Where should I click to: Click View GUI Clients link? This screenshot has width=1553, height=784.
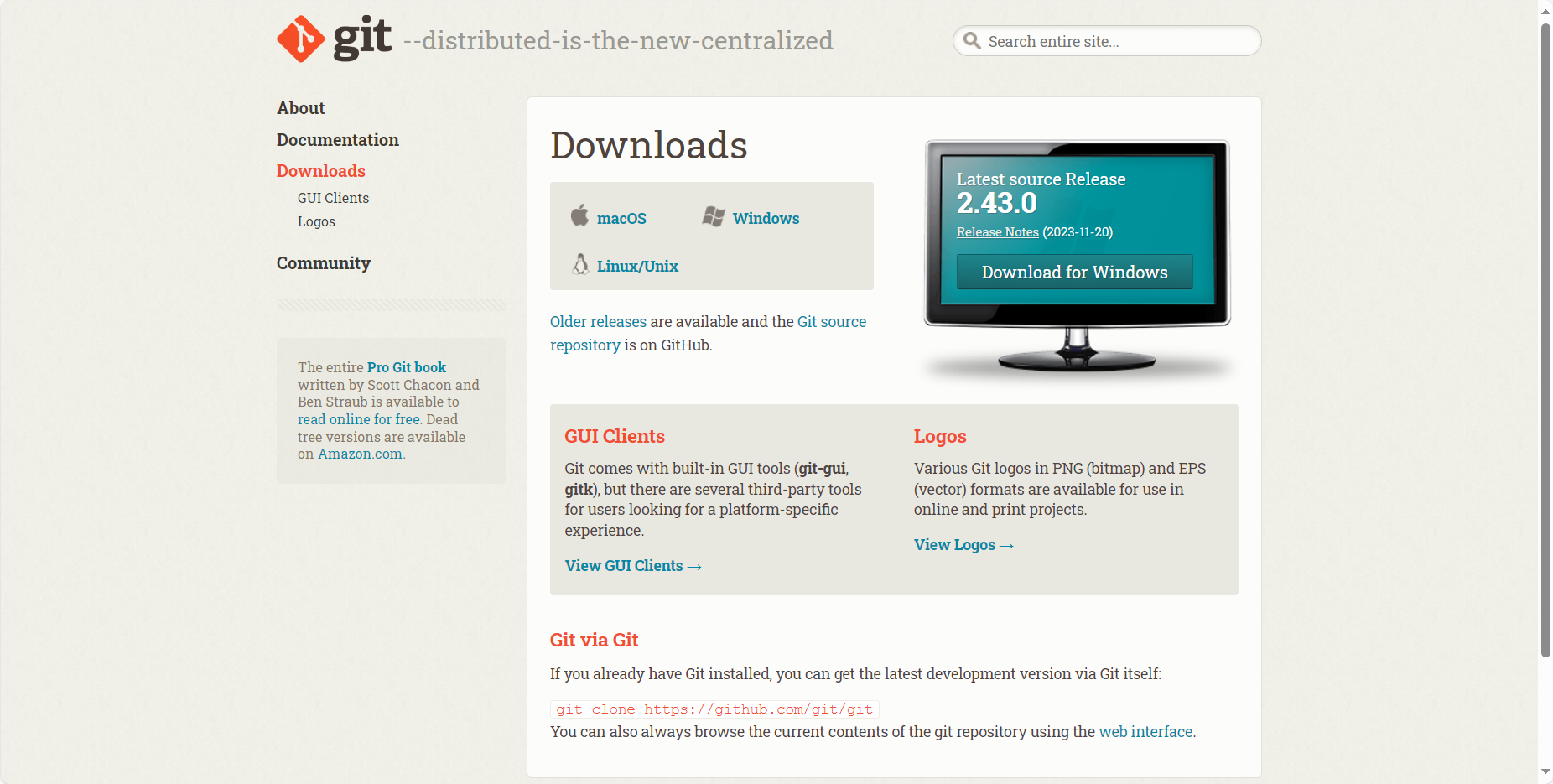633,566
